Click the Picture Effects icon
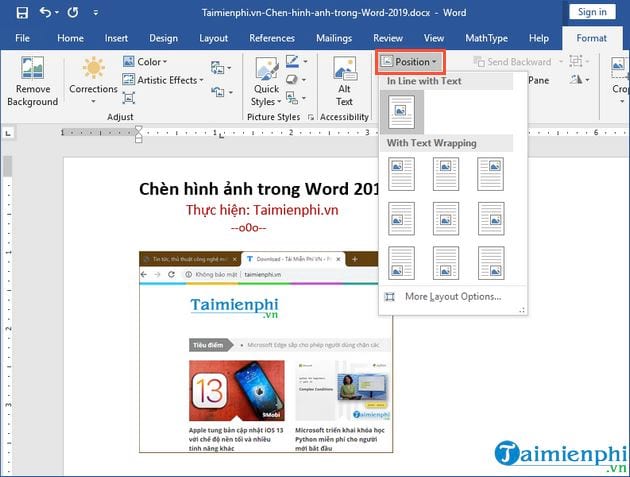Image resolution: width=630 pixels, height=477 pixels. coord(292,80)
